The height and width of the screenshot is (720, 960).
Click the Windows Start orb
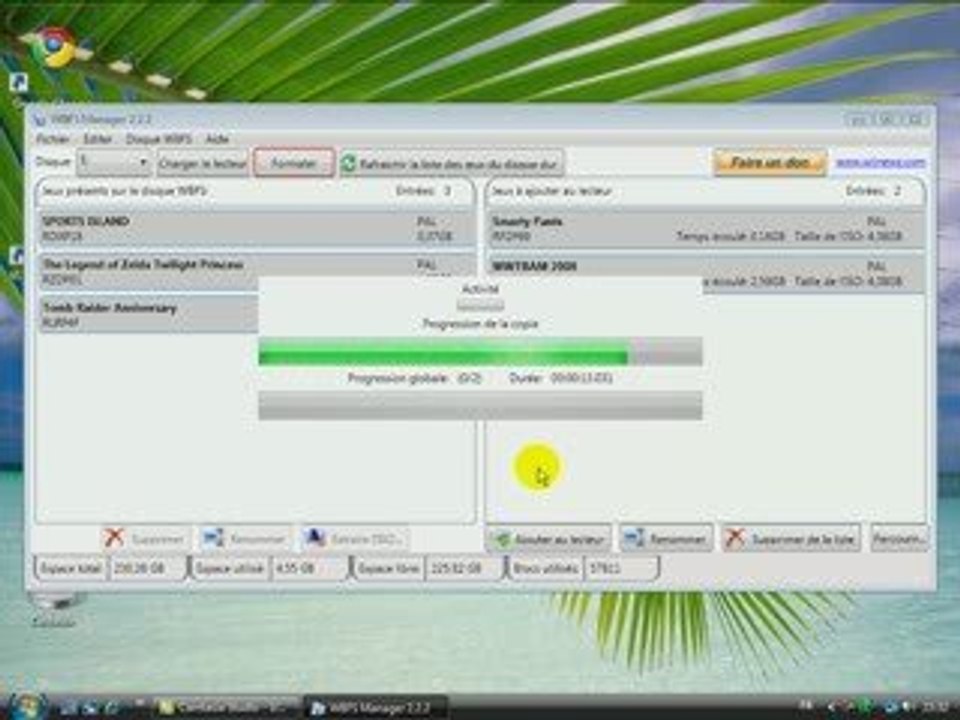click(26, 707)
